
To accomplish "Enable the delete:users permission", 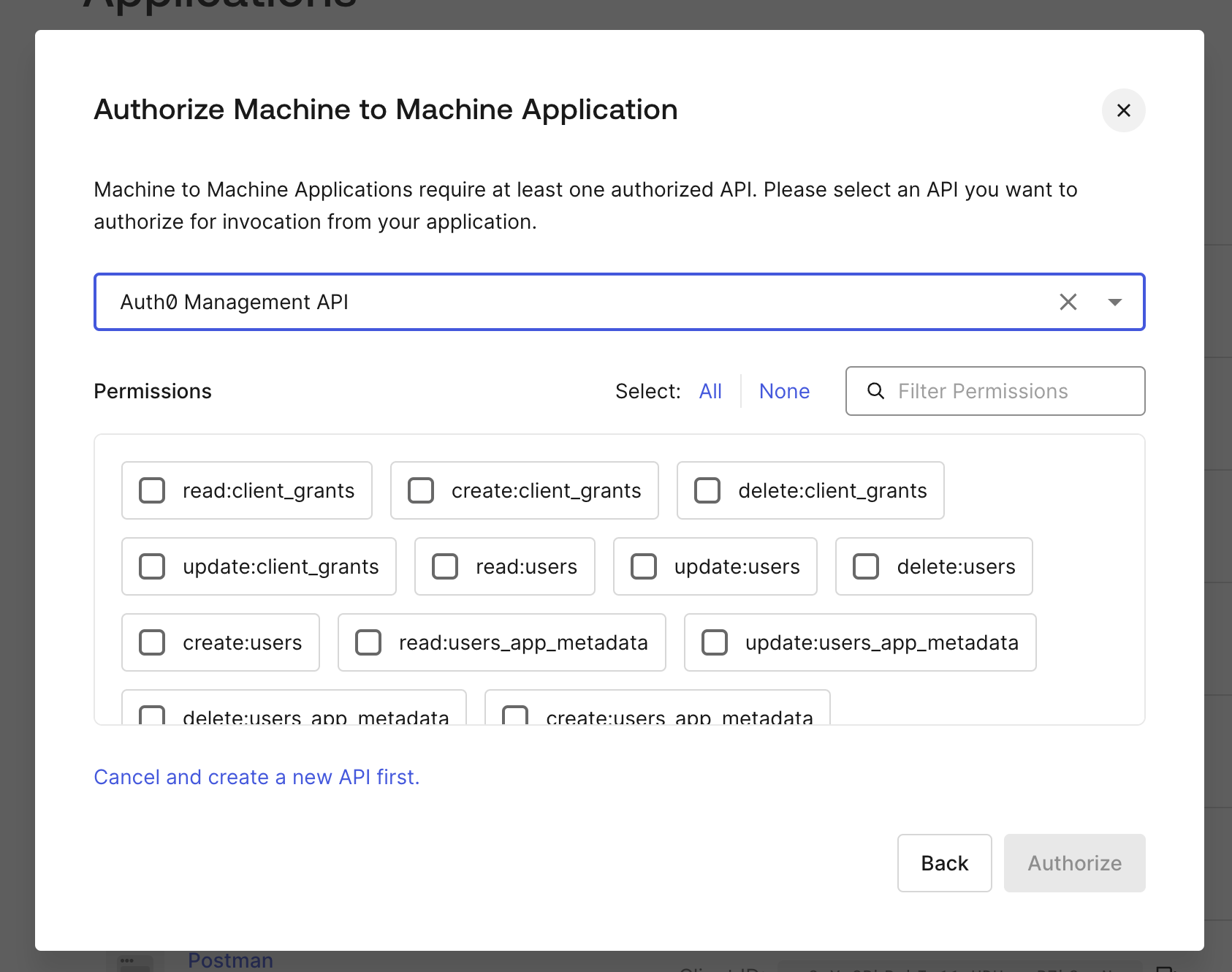I will tap(866, 566).
